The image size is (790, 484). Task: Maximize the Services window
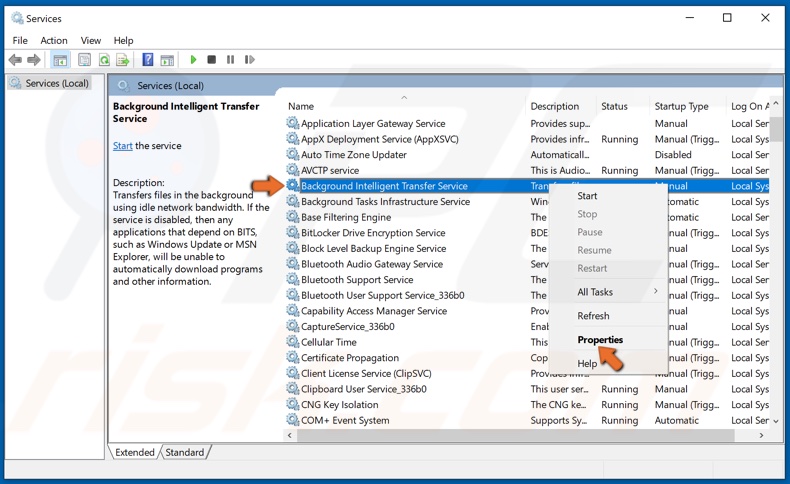[x=727, y=18]
